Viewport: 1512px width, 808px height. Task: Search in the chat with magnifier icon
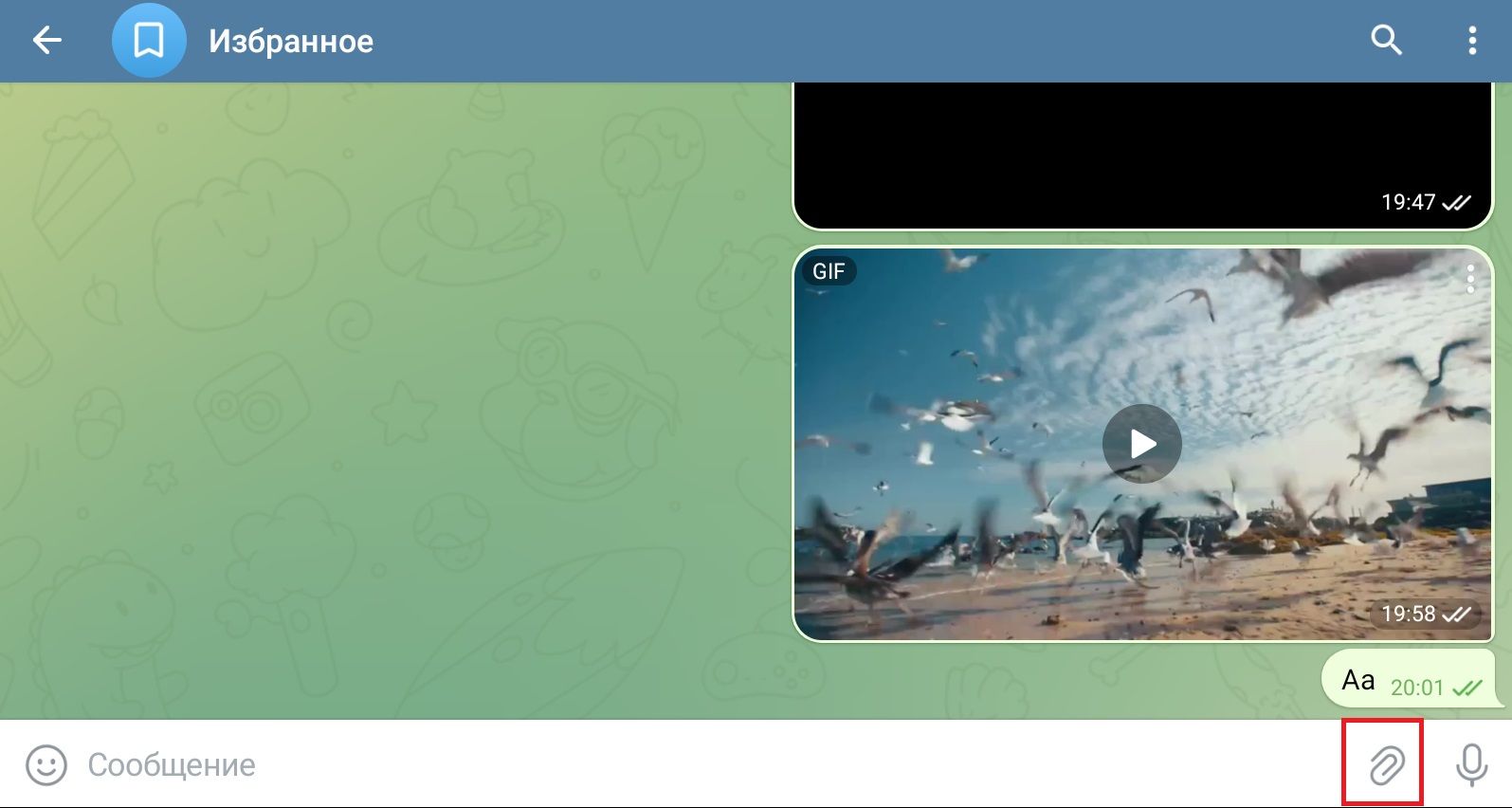click(x=1386, y=41)
